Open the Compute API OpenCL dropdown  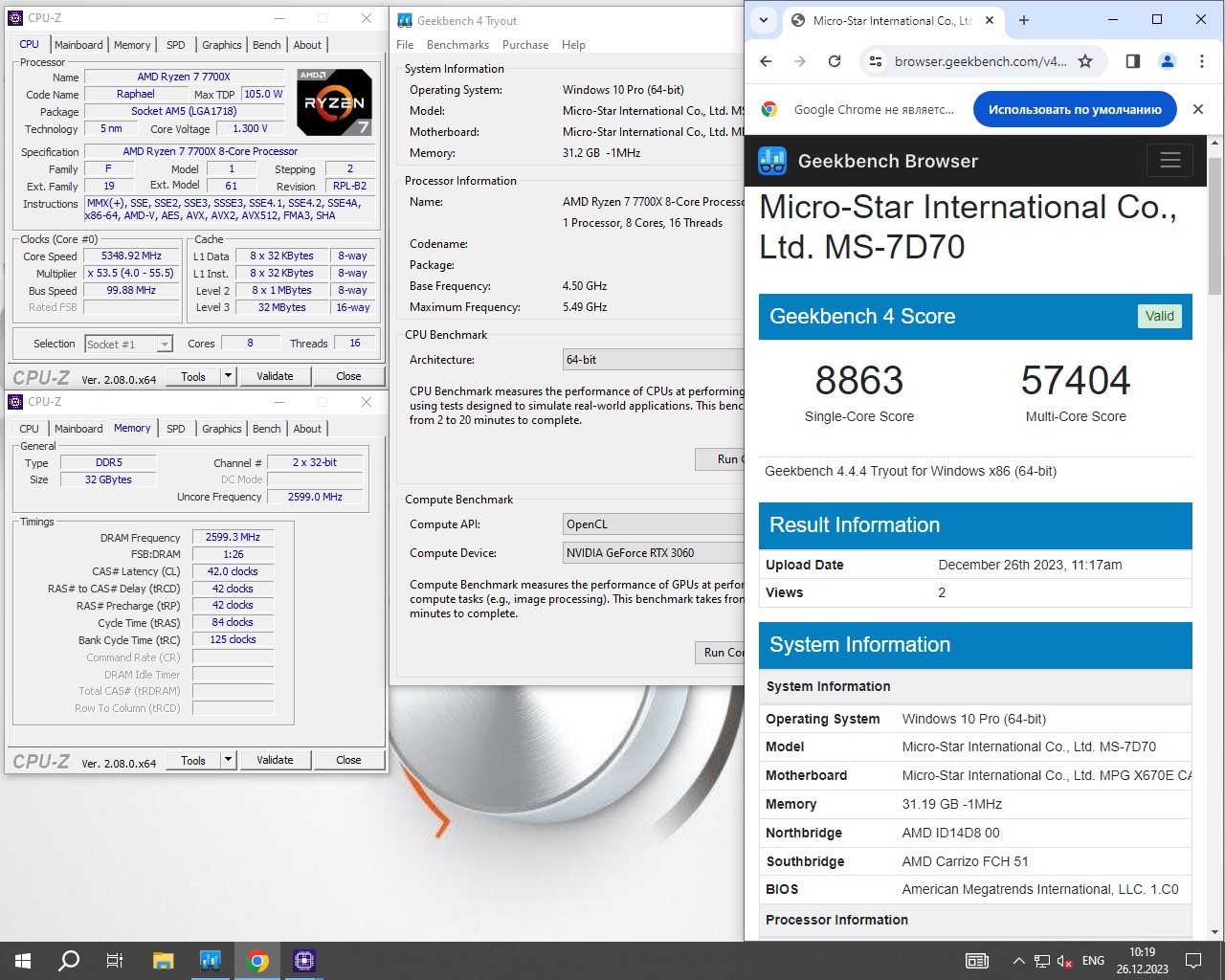point(654,524)
